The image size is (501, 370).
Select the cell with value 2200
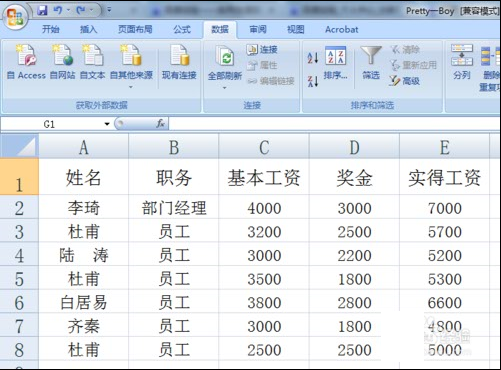point(354,254)
